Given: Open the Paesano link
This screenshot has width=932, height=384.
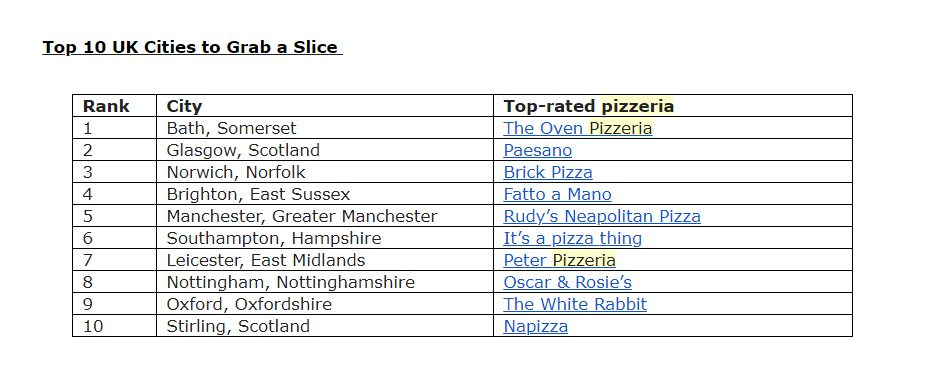Looking at the screenshot, I should 537,150.
